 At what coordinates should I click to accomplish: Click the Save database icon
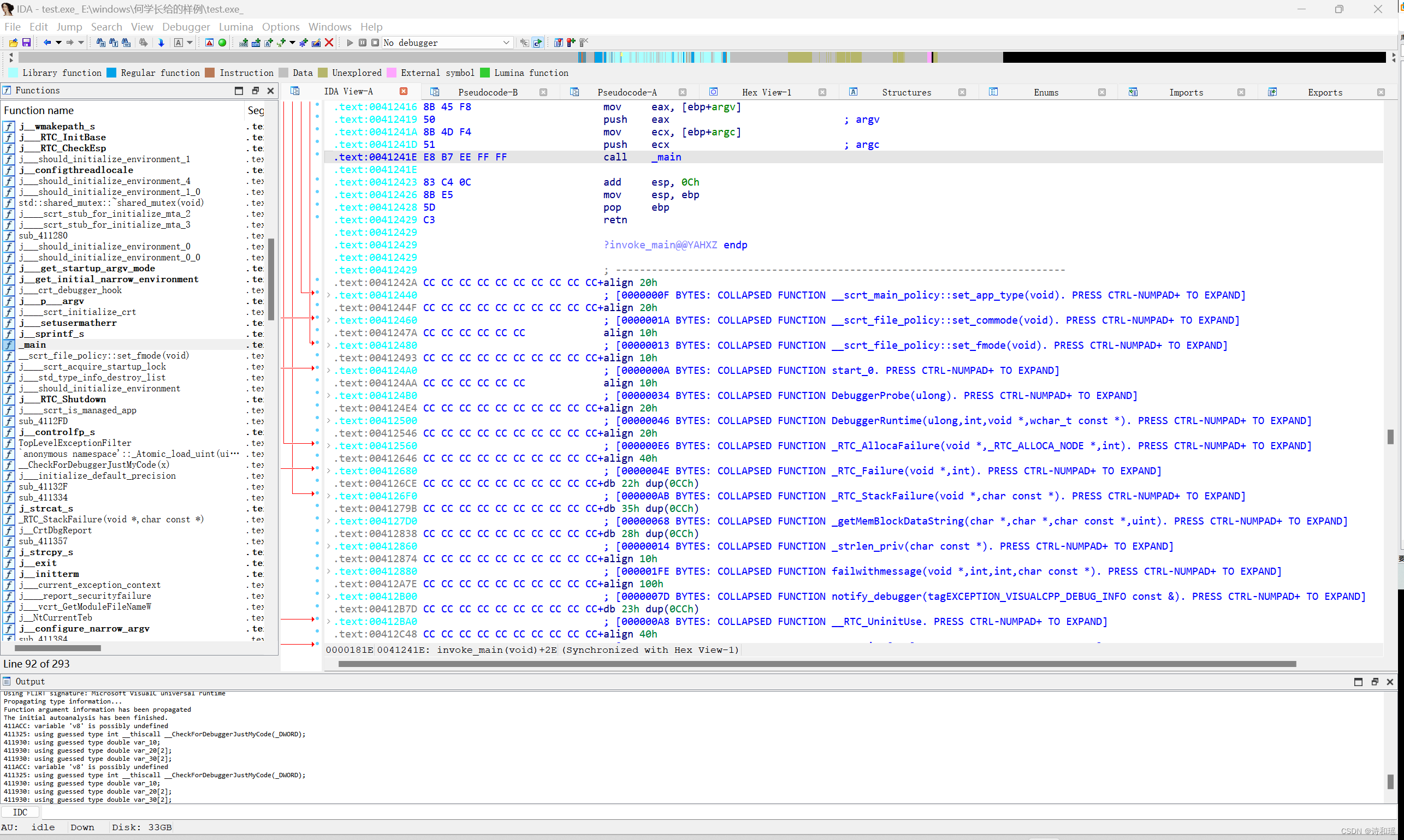(x=26, y=43)
